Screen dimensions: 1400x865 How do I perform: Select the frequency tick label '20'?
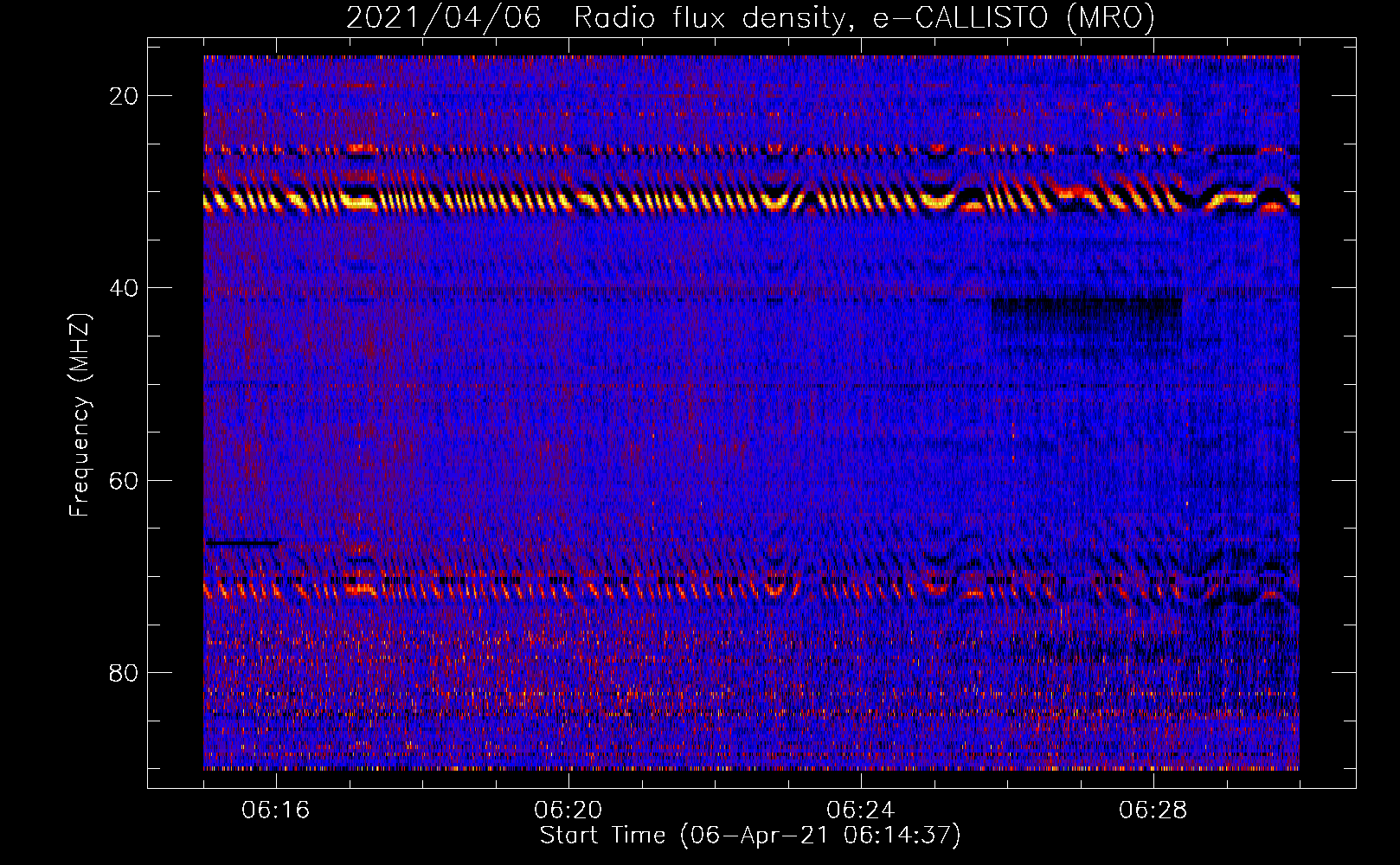[125, 96]
